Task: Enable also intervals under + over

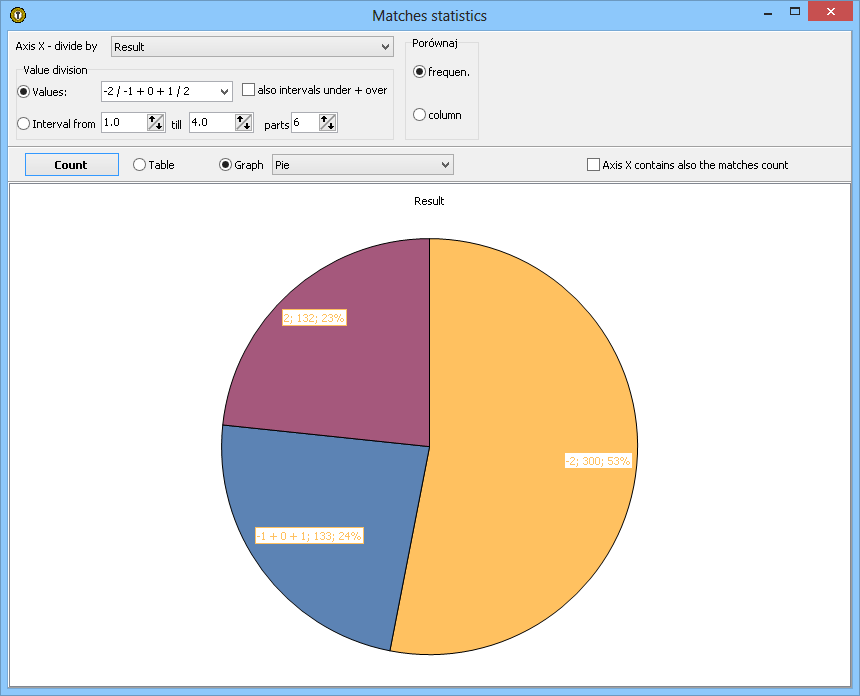Action: 249,90
